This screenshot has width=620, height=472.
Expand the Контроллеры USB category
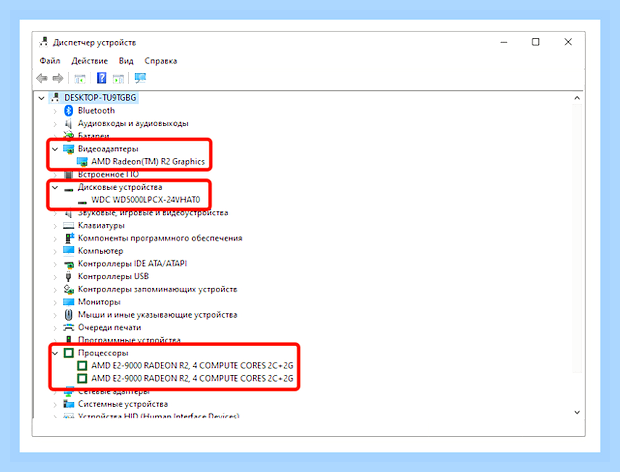click(55, 277)
